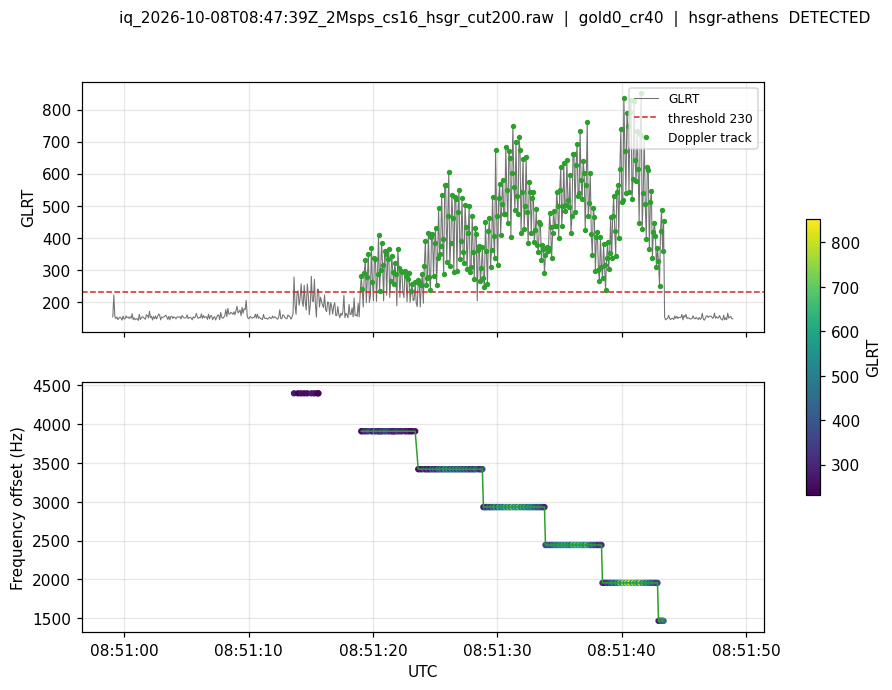This screenshot has width=892, height=690.
Task: Click the 700 tick label on the colorbar
Action: pyautogui.click(x=845, y=288)
